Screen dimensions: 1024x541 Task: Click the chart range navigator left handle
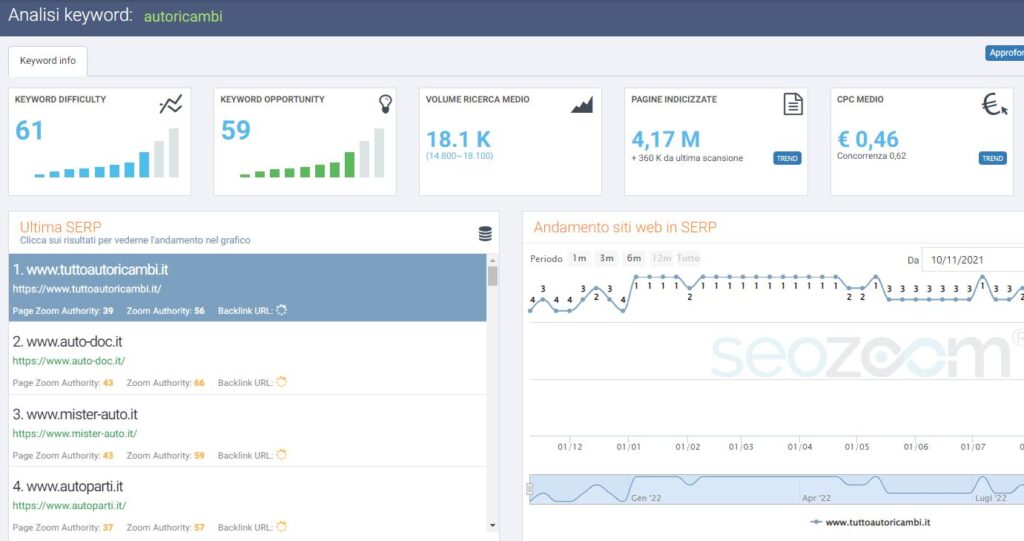(530, 489)
